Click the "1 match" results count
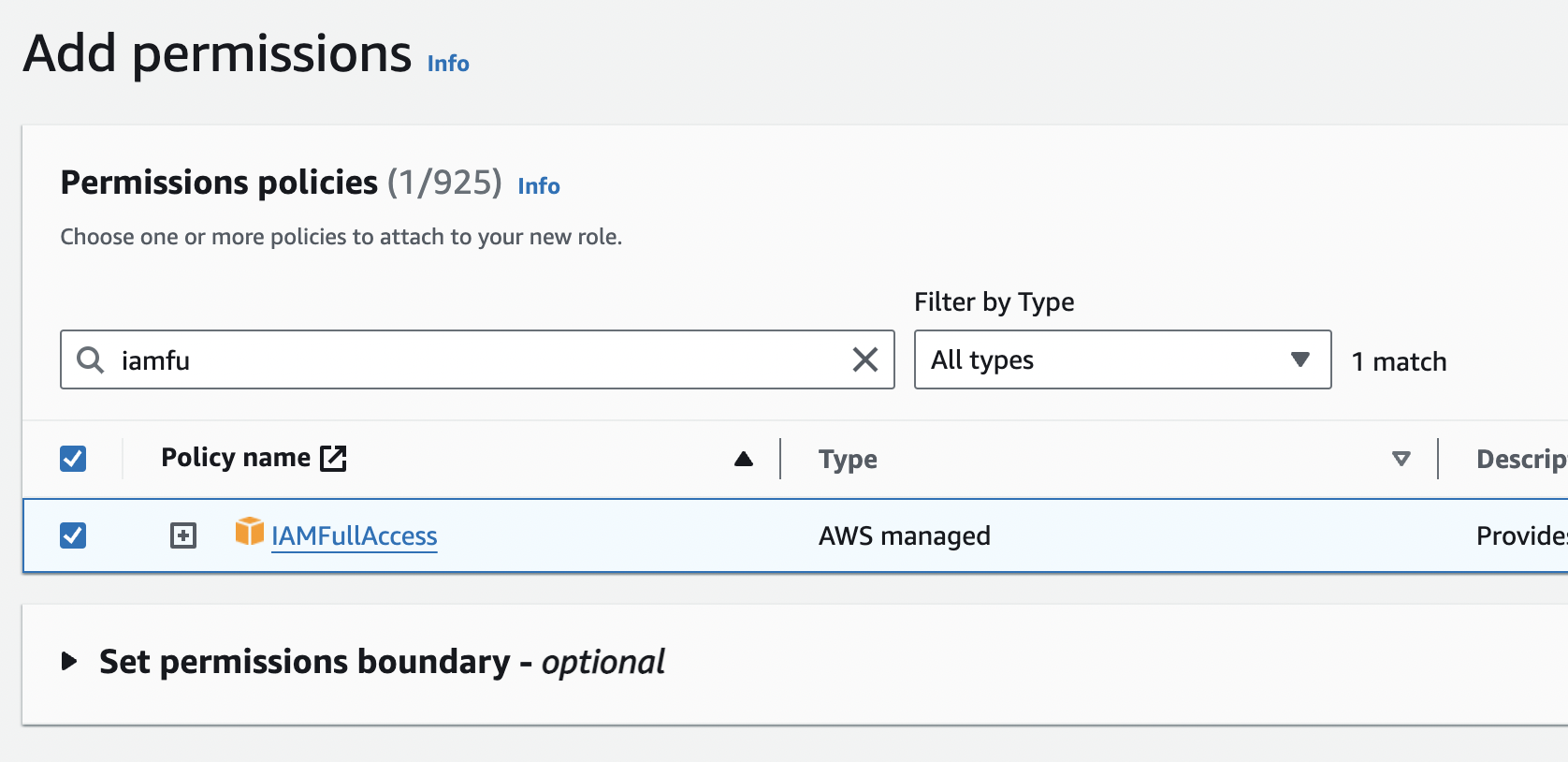The height and width of the screenshot is (762, 1568). [1399, 361]
